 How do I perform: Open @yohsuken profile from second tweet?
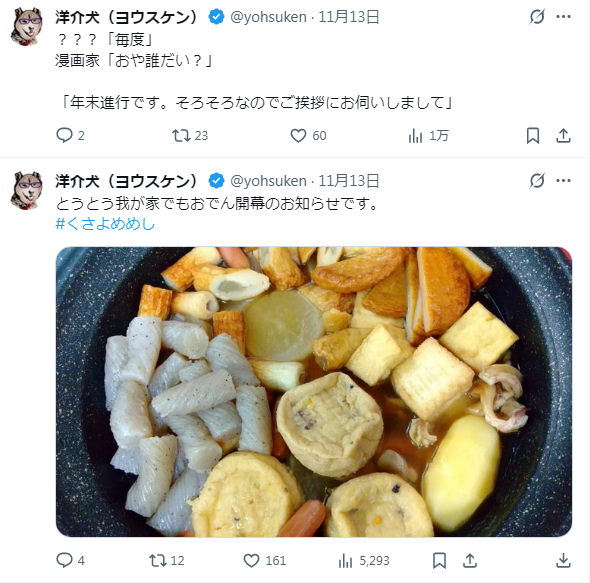tap(268, 181)
